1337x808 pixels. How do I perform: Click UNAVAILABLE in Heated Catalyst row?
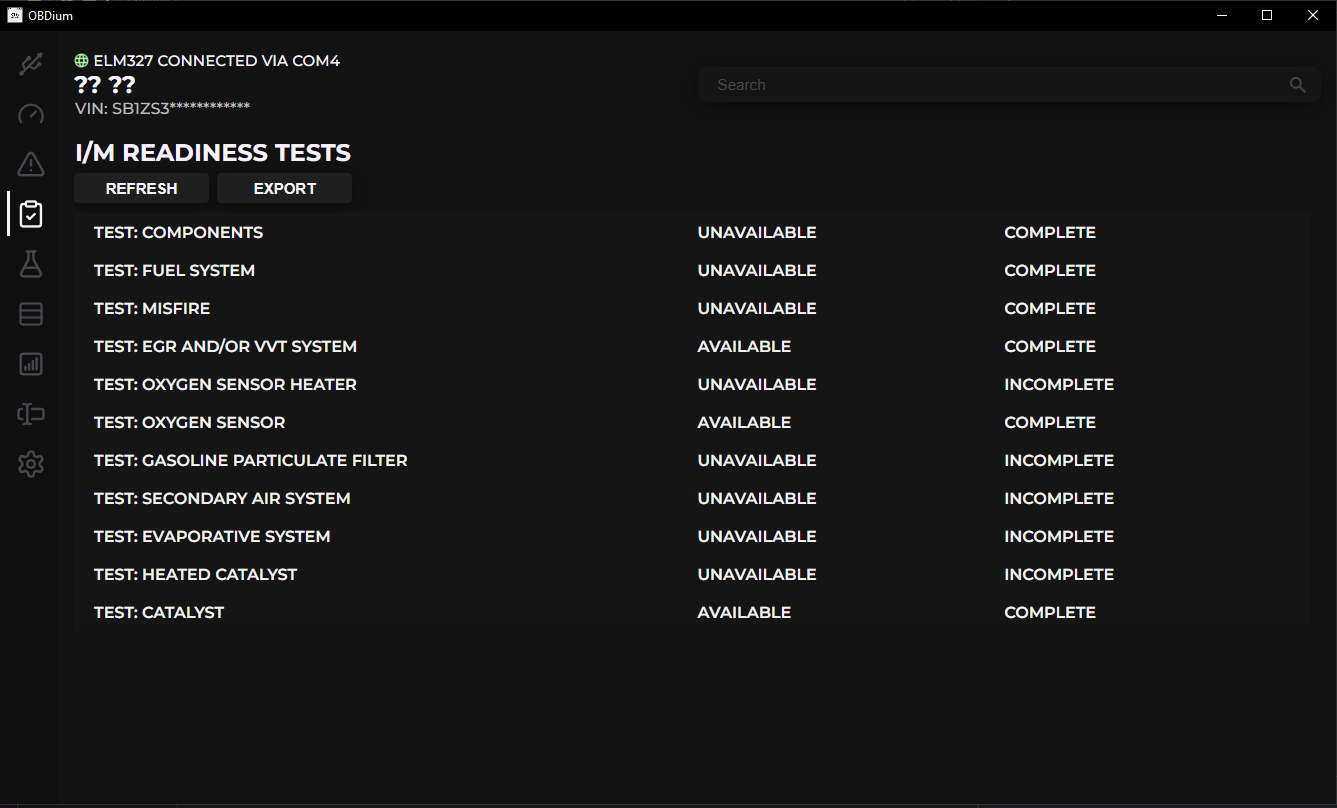click(x=757, y=574)
